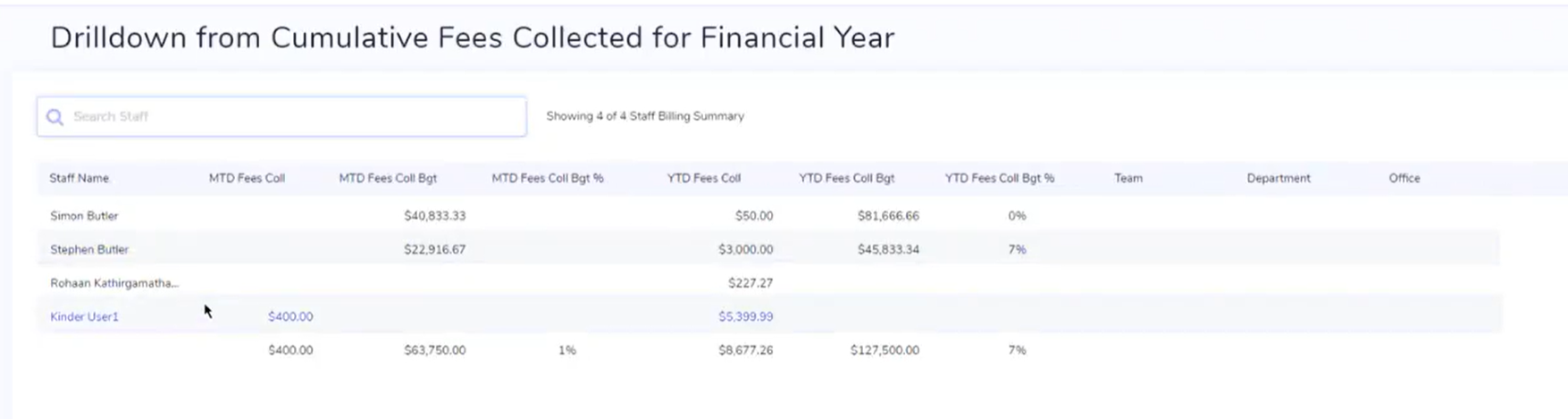Open Kinder User1 staff link
Image resolution: width=1568 pixels, height=419 pixels.
(84, 317)
